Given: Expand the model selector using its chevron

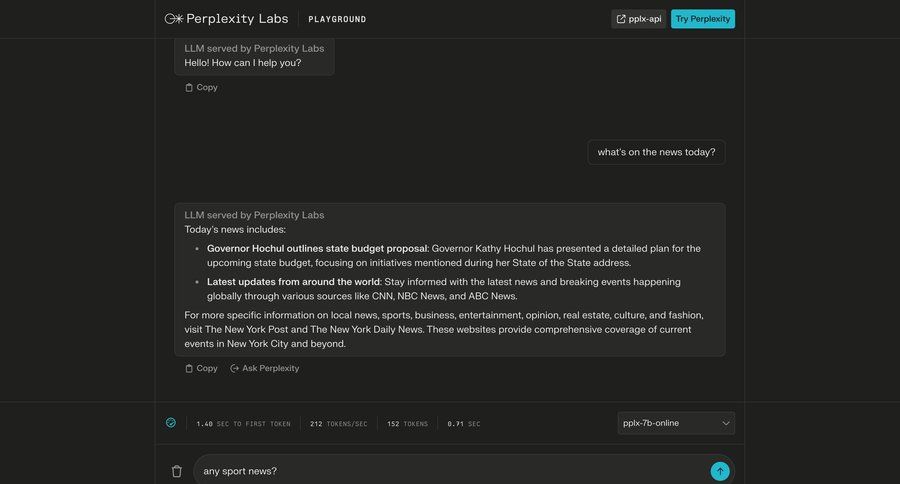Looking at the screenshot, I should (725, 423).
